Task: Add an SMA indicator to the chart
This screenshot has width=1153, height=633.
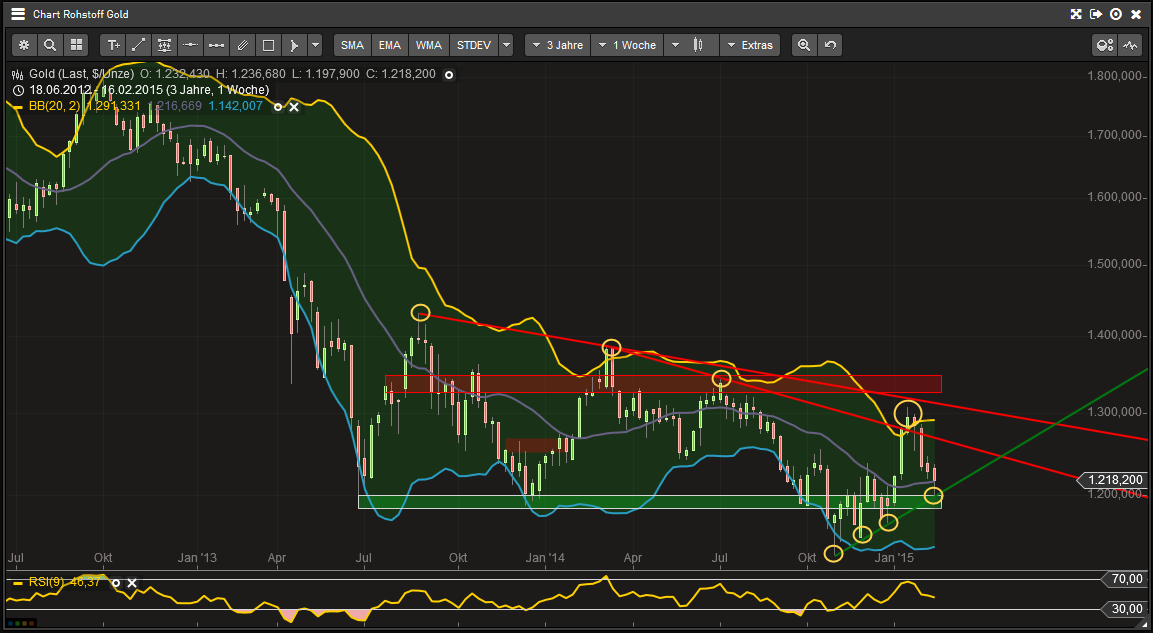Action: [x=351, y=45]
